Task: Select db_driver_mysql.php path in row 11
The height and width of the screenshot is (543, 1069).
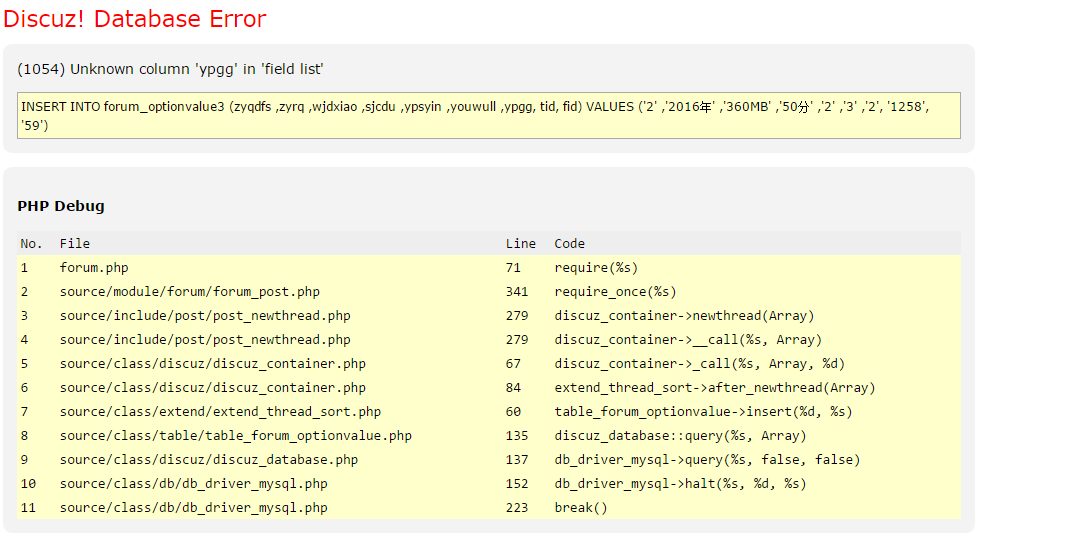Action: click(194, 508)
